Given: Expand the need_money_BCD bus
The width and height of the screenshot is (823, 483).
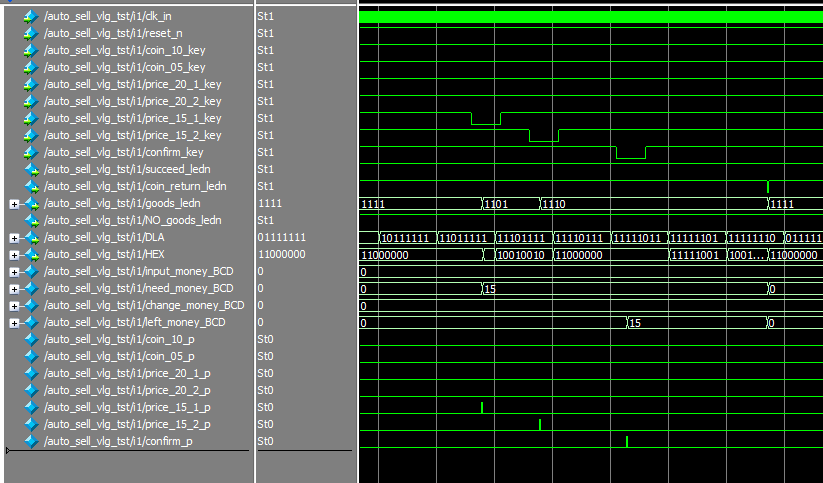Looking at the screenshot, I should click(x=14, y=288).
